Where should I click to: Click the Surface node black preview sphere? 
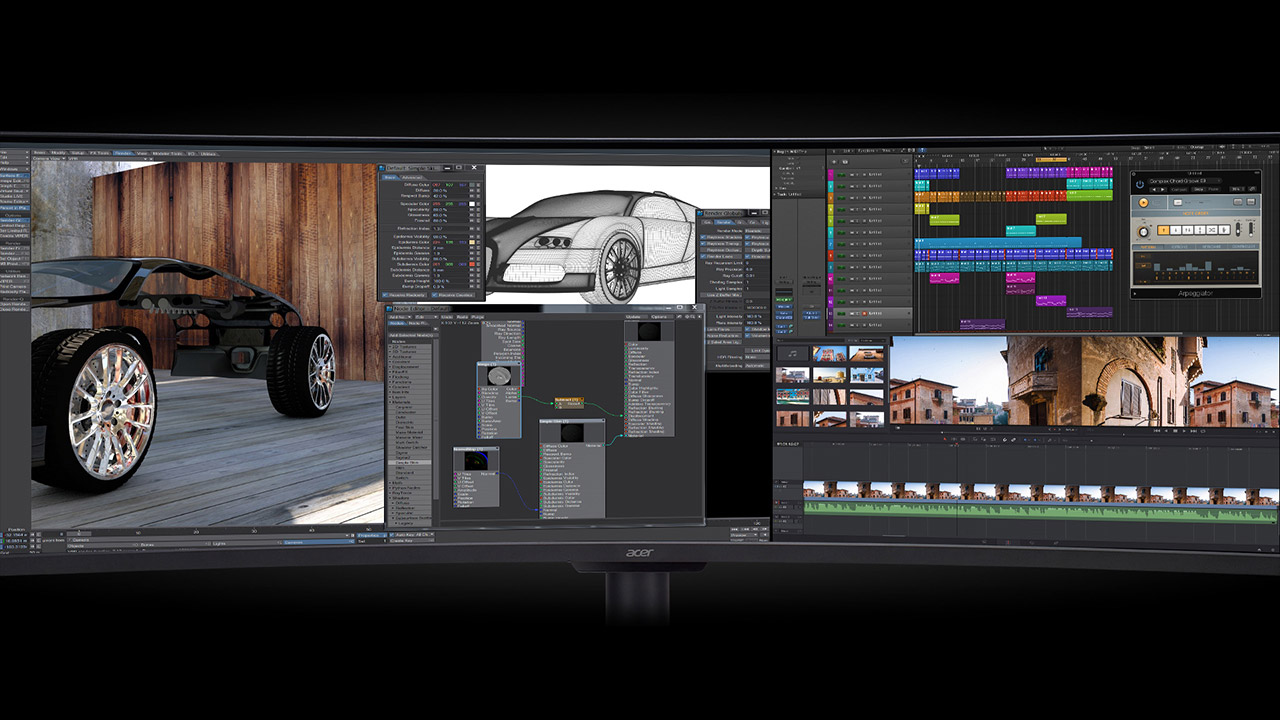pos(649,333)
